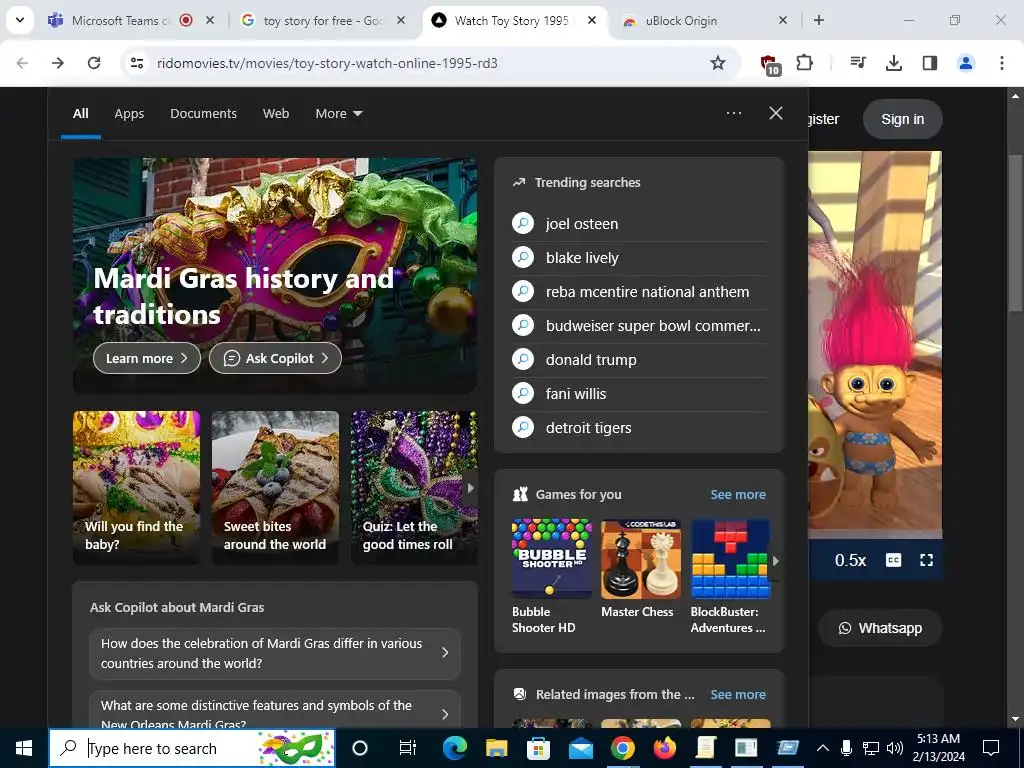Open the Bubble Shooter HD game thumbnail
The image size is (1024, 768).
pyautogui.click(x=552, y=559)
